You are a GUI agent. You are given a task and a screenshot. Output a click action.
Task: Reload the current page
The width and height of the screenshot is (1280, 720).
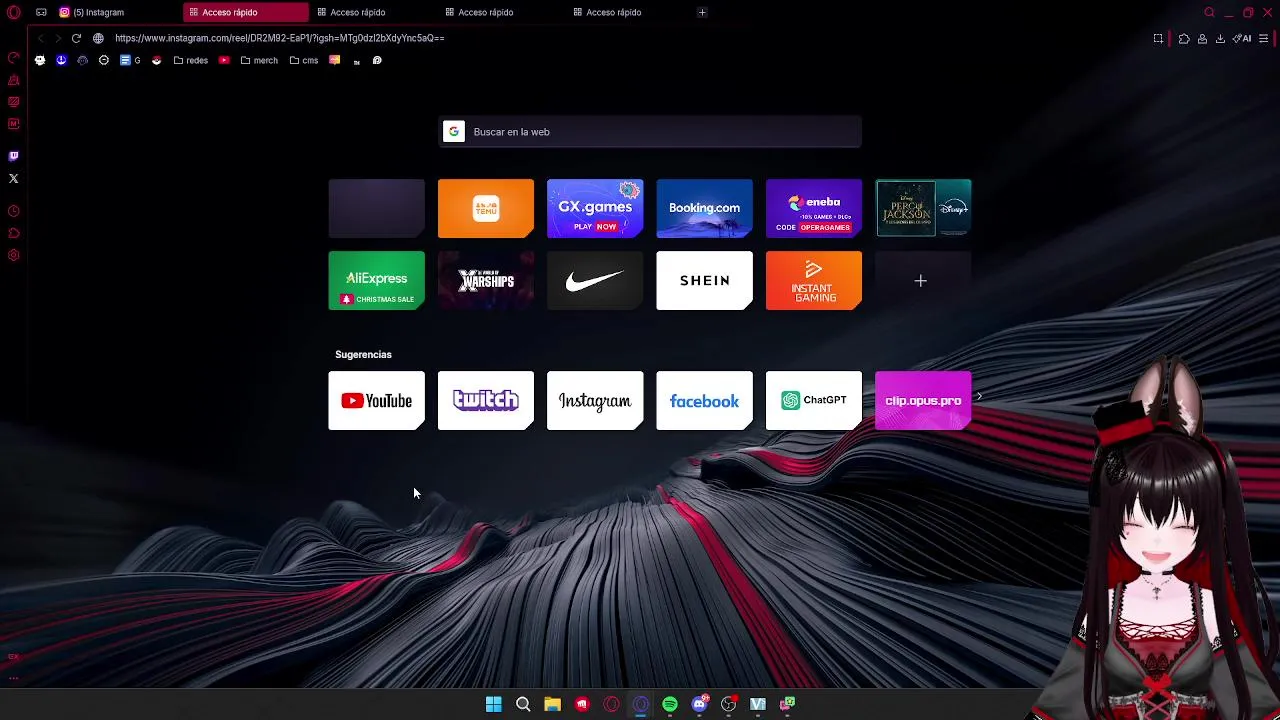point(76,38)
